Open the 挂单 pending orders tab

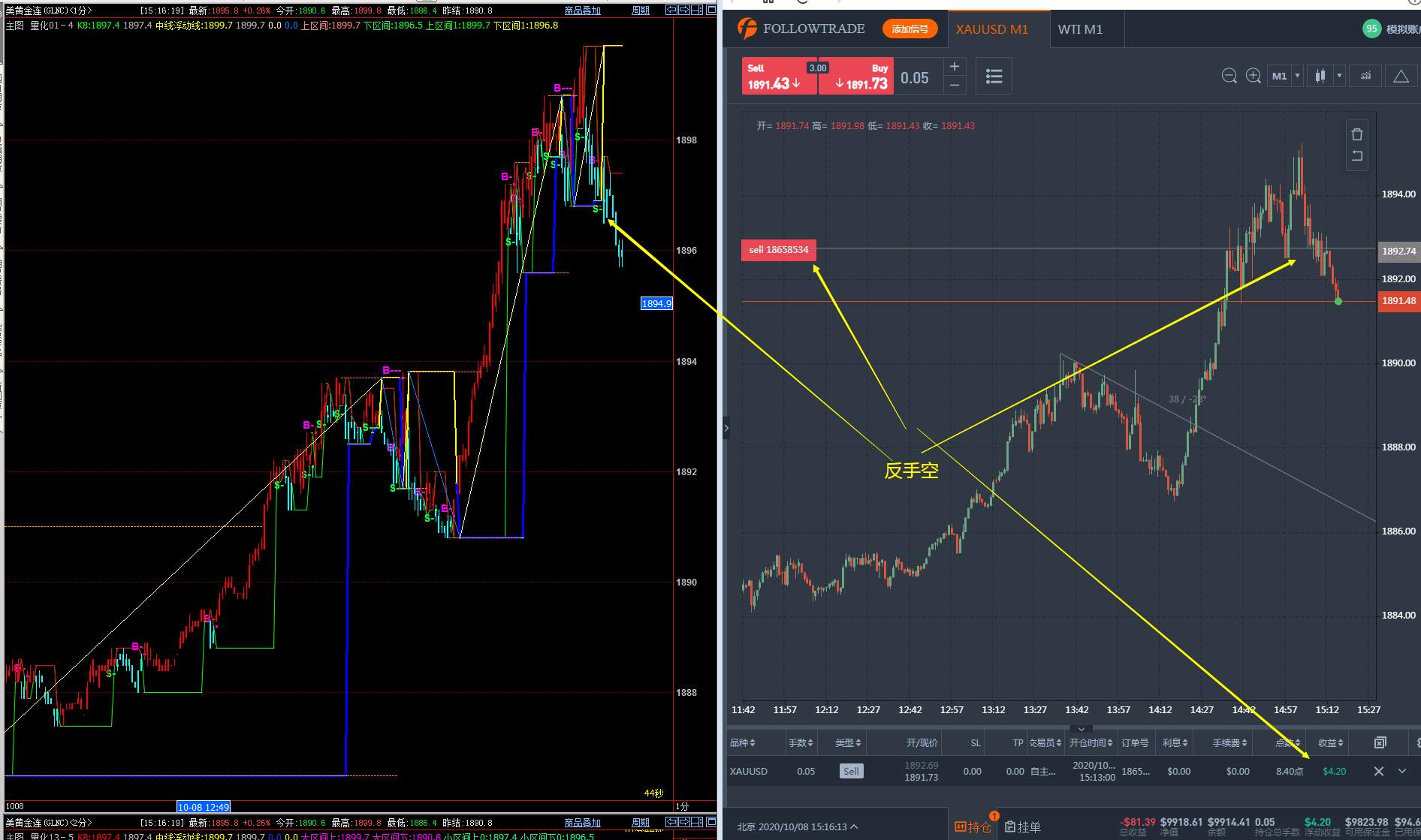[x=1022, y=826]
